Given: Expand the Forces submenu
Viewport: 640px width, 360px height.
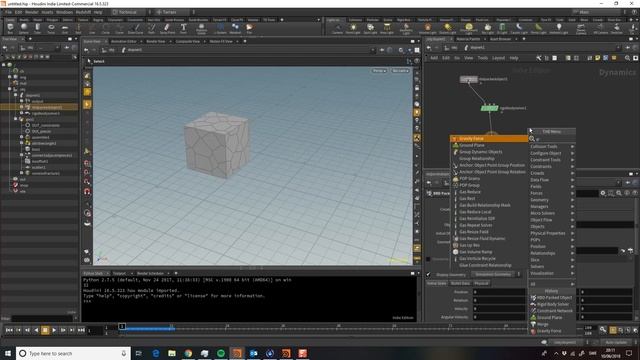Looking at the screenshot, I should [552, 193].
